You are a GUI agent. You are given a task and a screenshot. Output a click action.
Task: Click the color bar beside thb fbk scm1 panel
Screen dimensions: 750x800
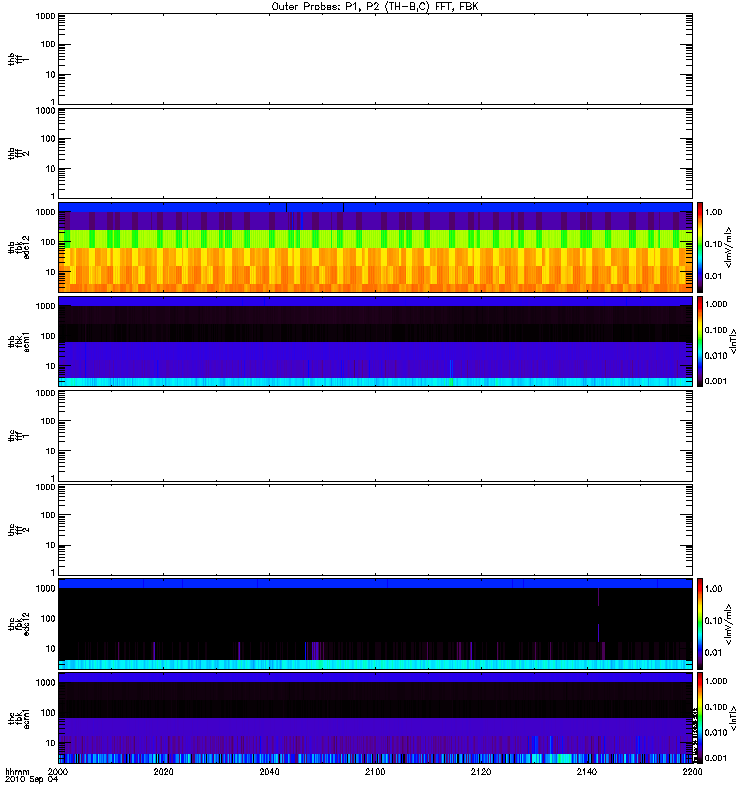[700, 341]
